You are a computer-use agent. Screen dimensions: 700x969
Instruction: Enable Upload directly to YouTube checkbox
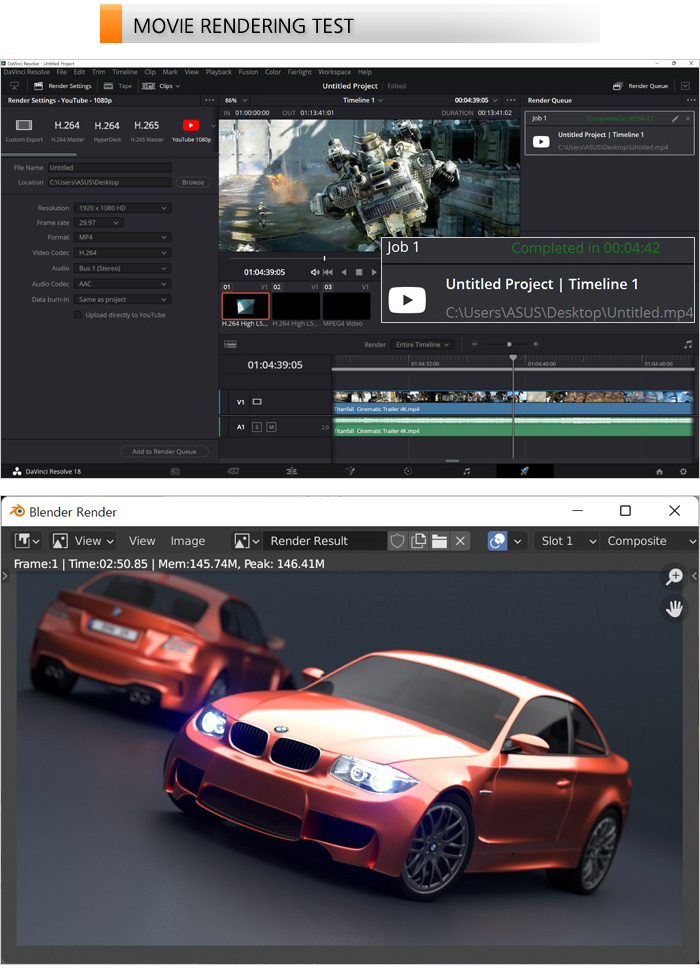point(77,315)
